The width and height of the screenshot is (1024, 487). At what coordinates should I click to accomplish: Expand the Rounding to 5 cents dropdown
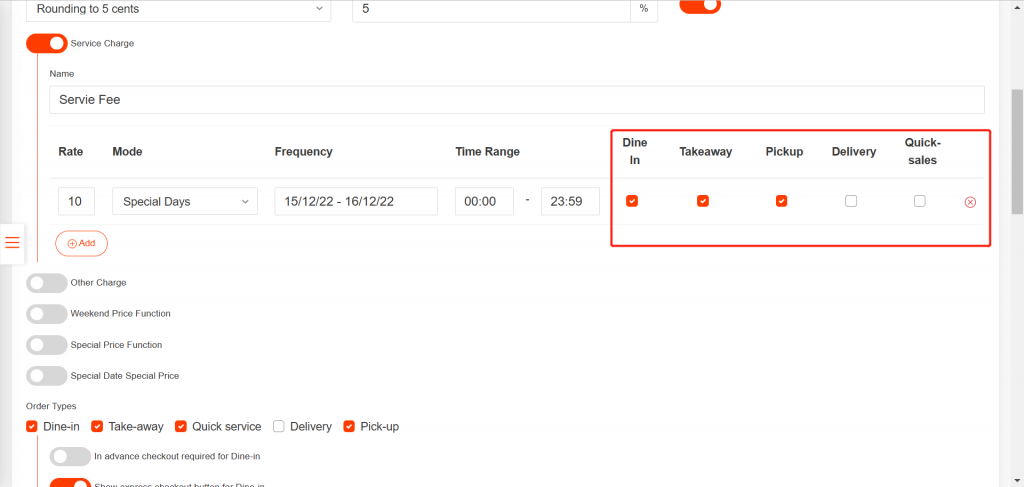tap(176, 8)
